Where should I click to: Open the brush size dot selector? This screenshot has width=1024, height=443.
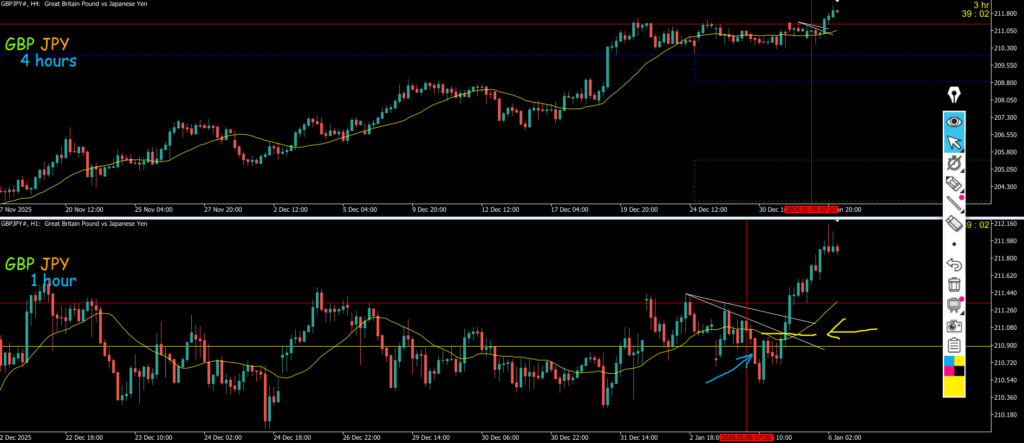click(x=954, y=244)
